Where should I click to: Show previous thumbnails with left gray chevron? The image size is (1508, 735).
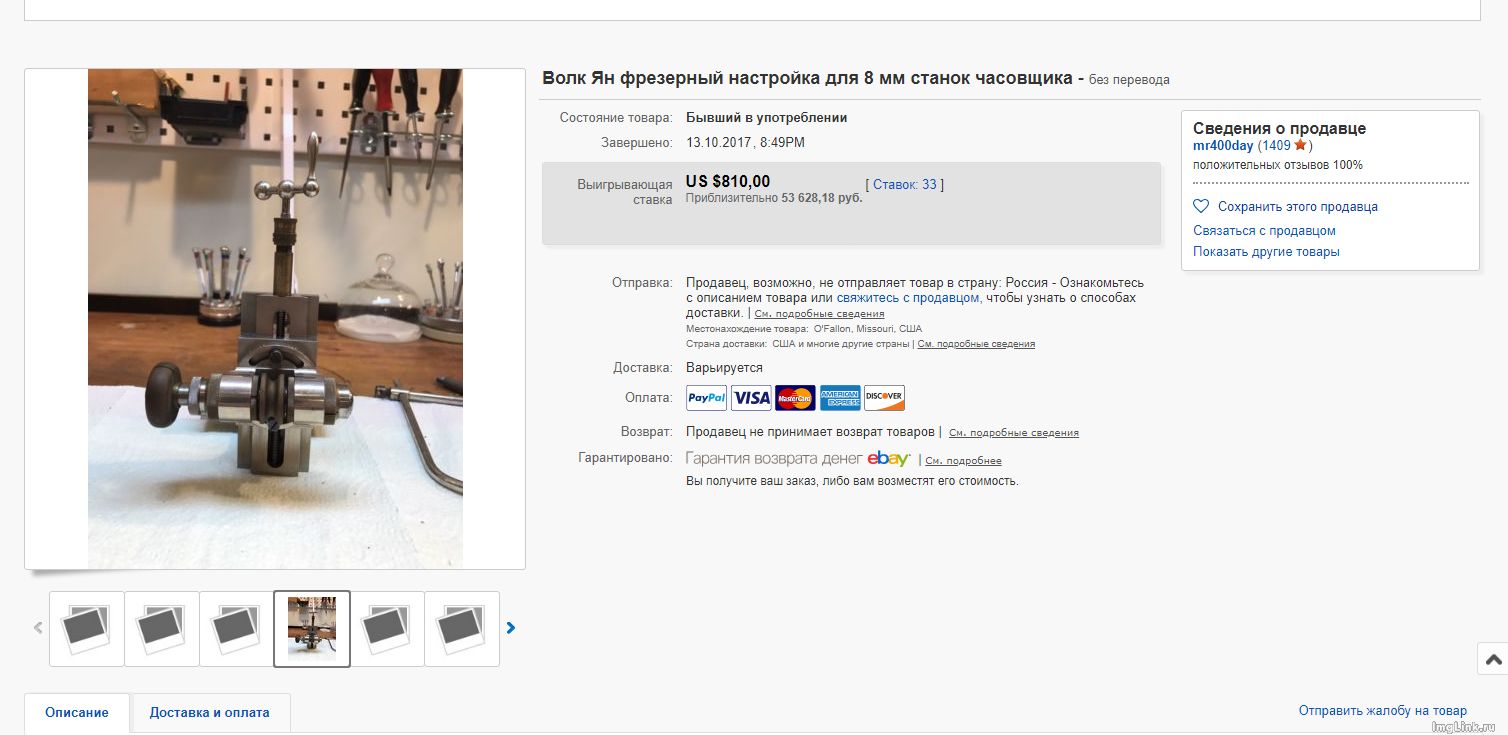point(38,628)
